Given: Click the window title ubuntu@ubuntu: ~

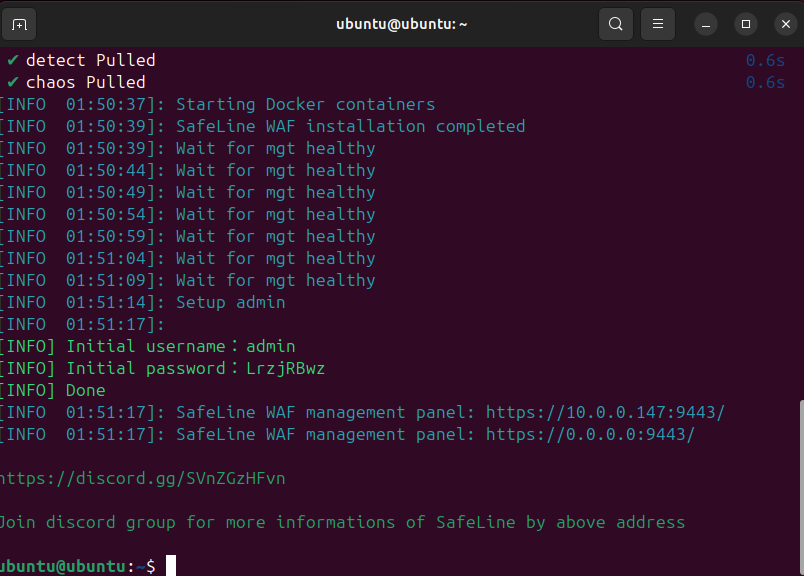Looking at the screenshot, I should pos(401,24).
